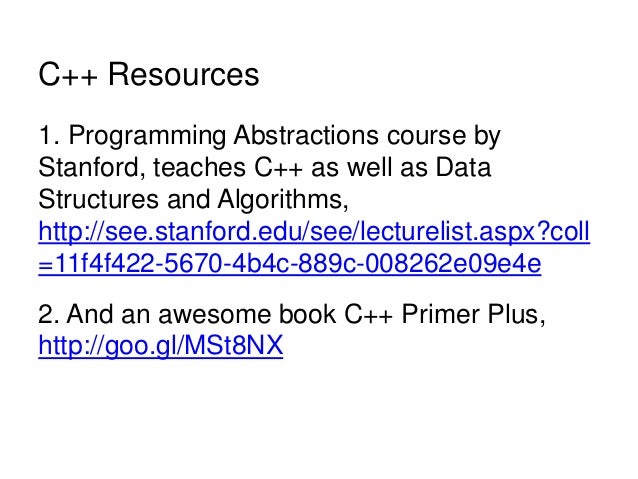Screen dimensions: 638x479
Task: Open the goo.gl/MSt8NX book link
Action: 161,346
